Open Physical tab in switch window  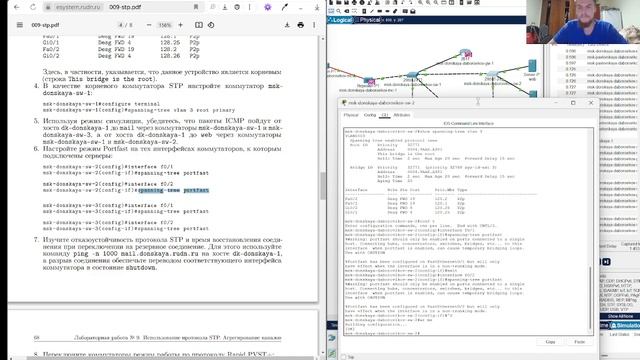coord(351,115)
